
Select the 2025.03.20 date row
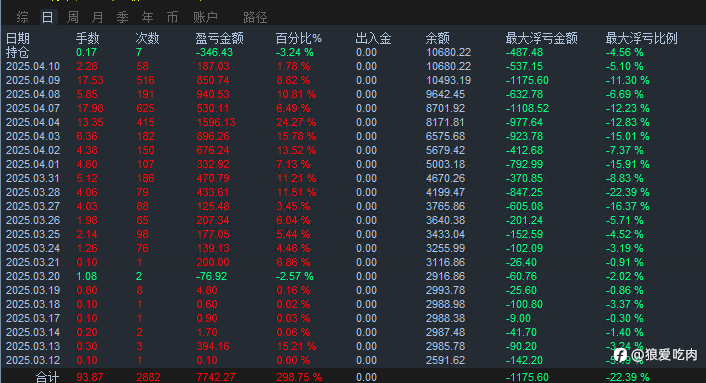click(33, 276)
